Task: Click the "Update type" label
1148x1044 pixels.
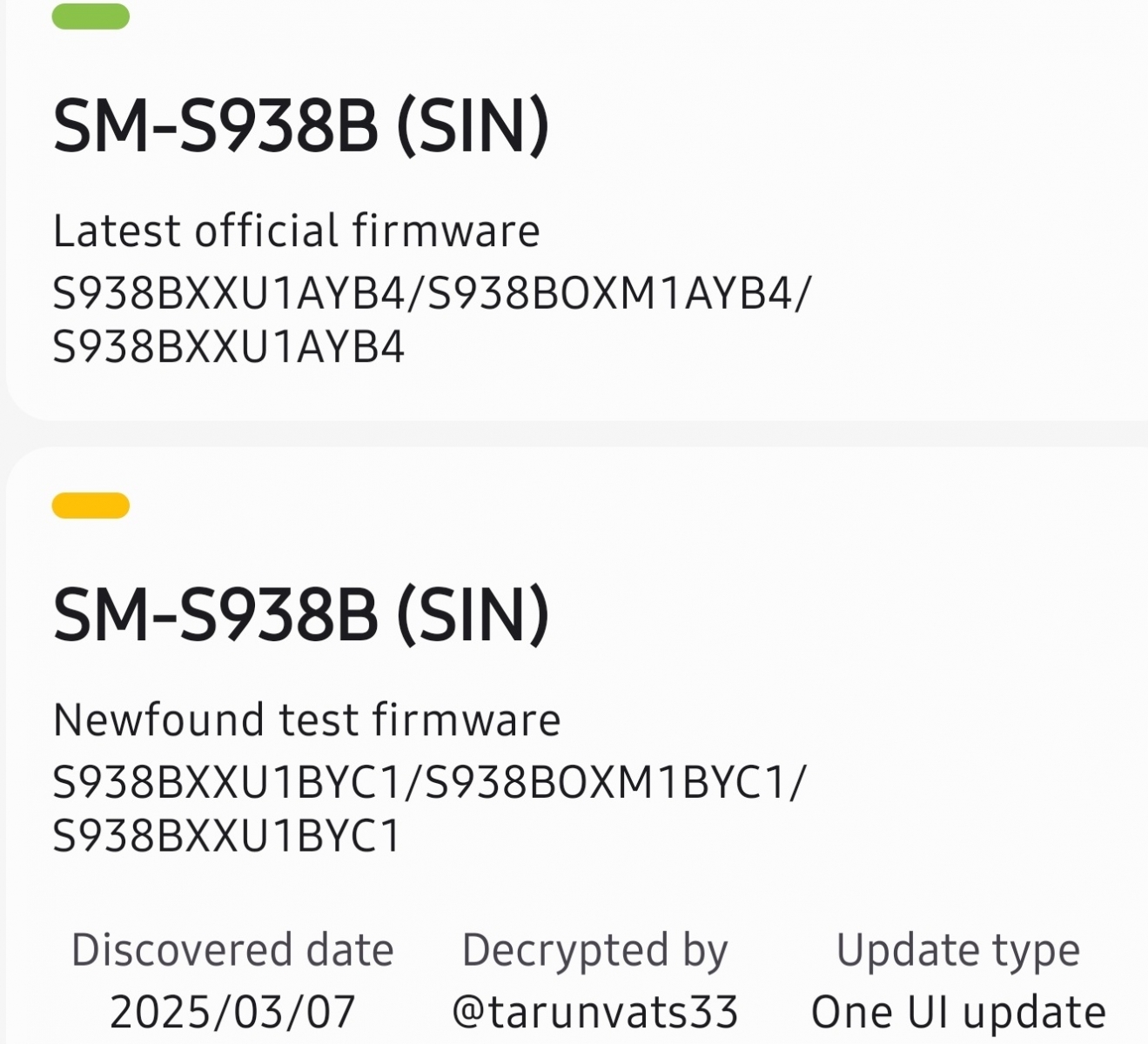Action: pos(957,950)
